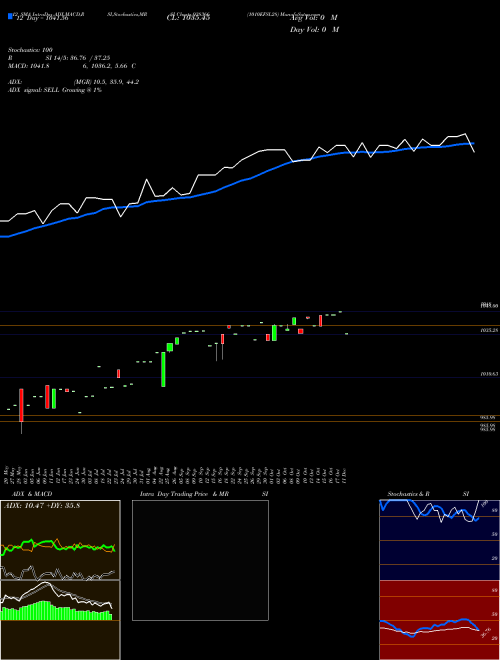This screenshot has height=660, width=500.
Task: Click the tall green candlestick in August
Action: pos(163,370)
